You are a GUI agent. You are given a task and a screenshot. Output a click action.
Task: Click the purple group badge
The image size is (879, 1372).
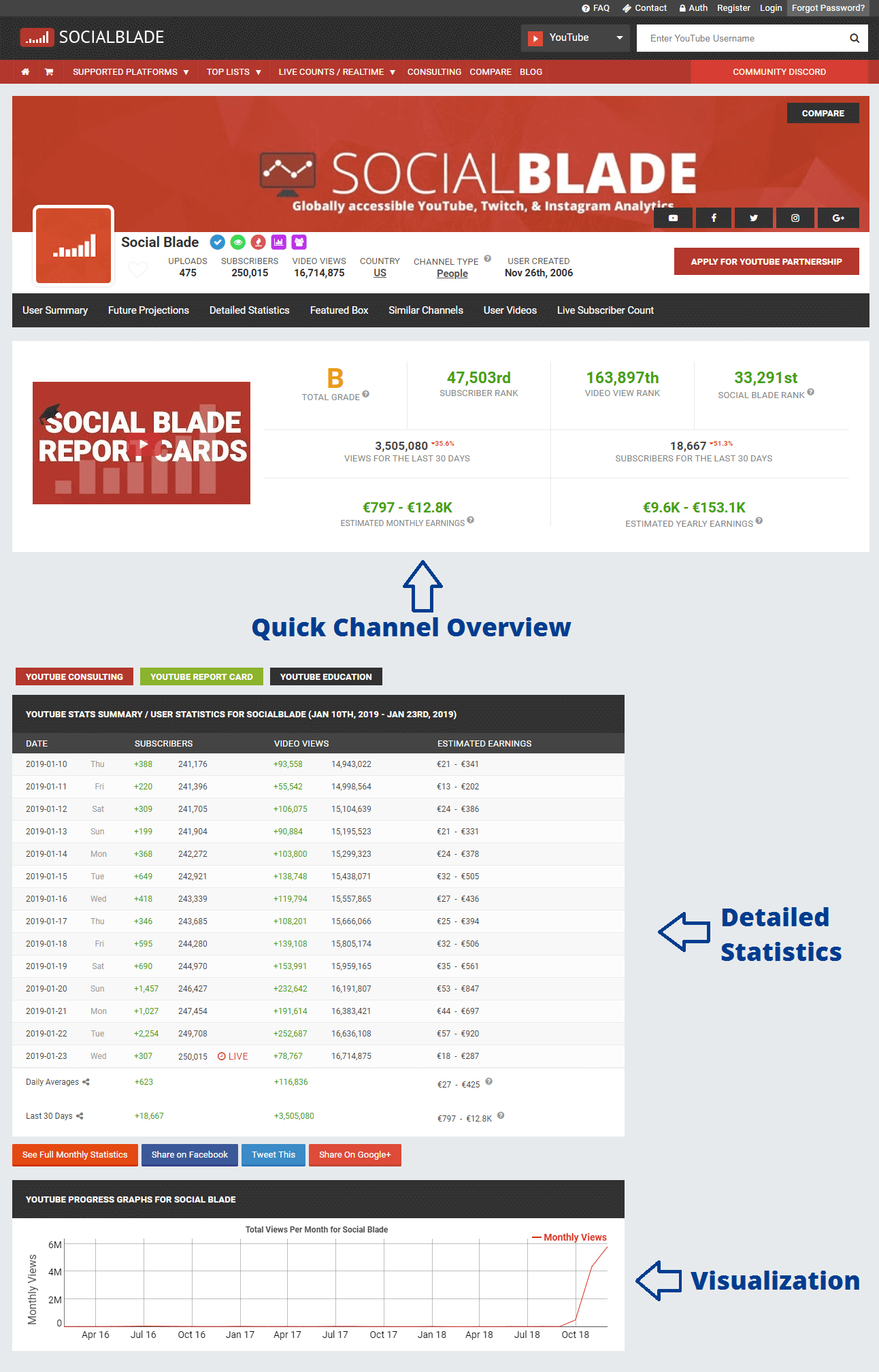(299, 242)
